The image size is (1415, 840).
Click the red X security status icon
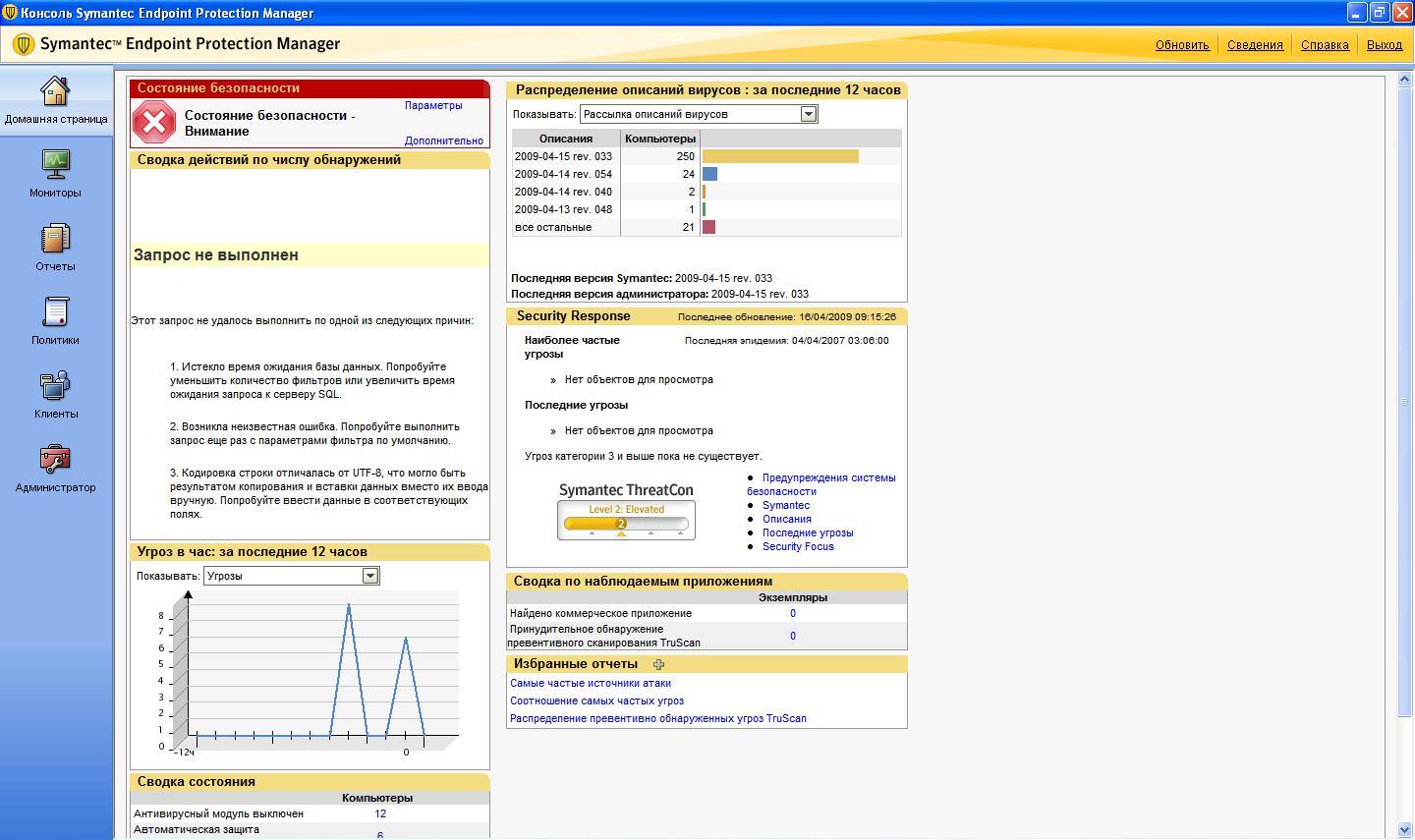154,123
